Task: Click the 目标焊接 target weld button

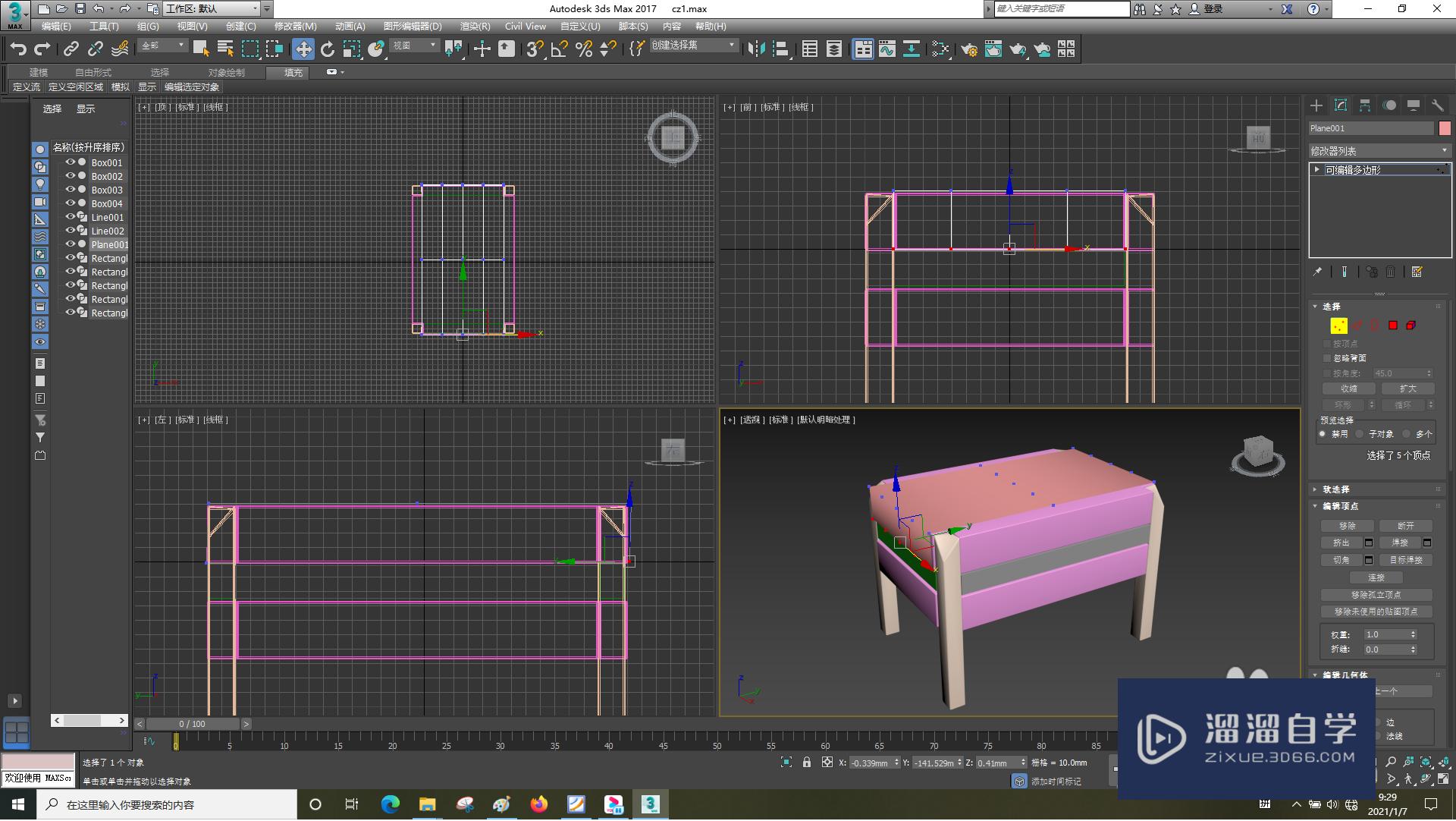Action: click(x=1405, y=561)
